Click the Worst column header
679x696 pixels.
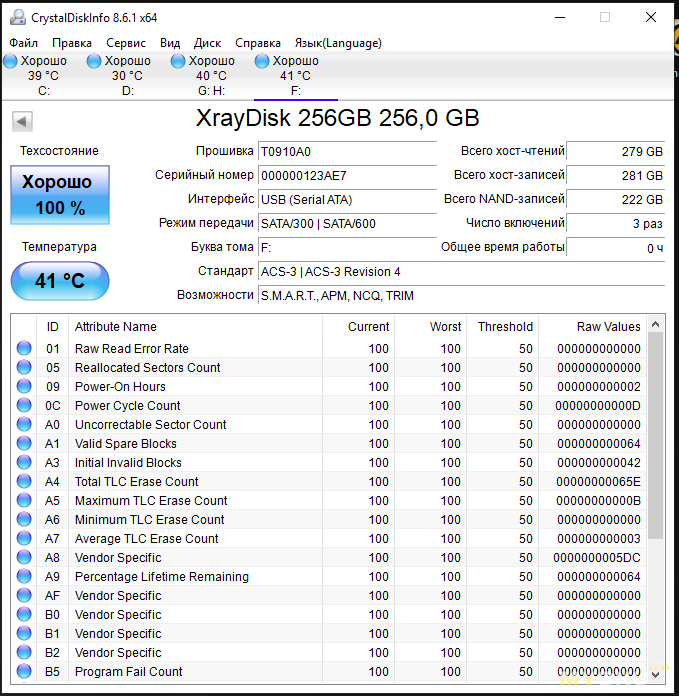tap(430, 327)
